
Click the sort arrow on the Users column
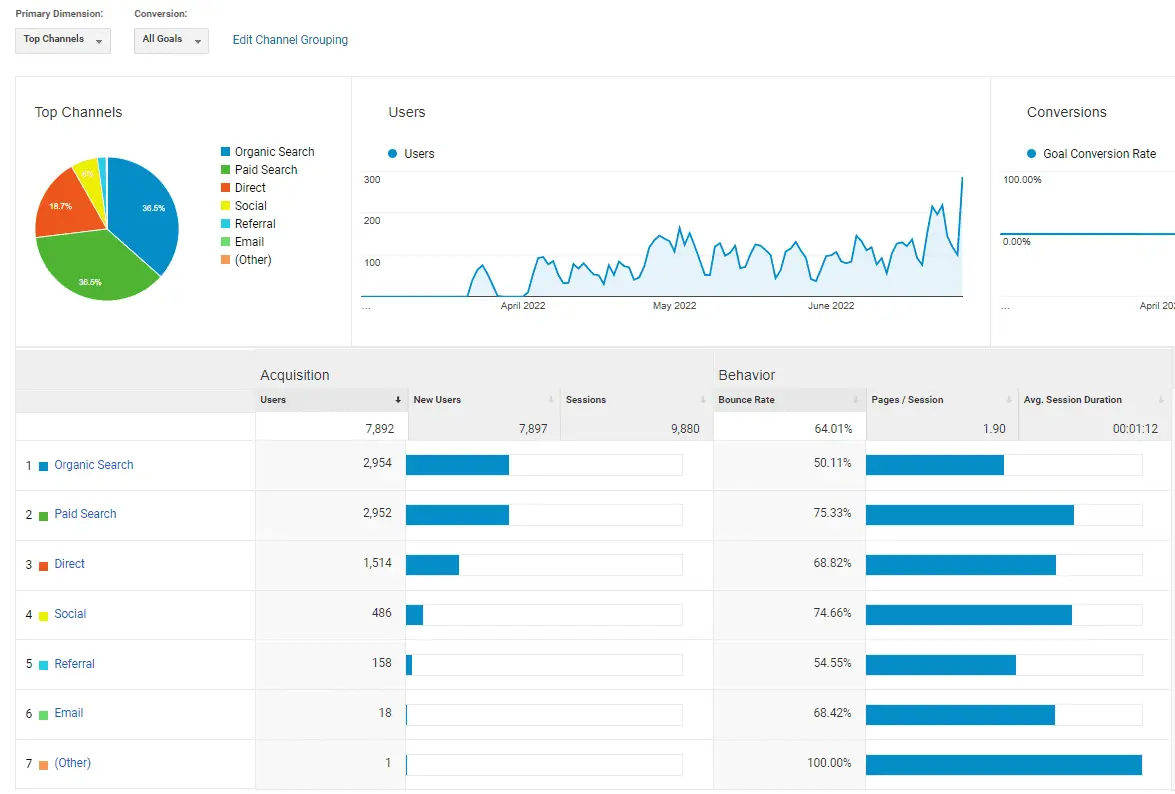point(398,399)
